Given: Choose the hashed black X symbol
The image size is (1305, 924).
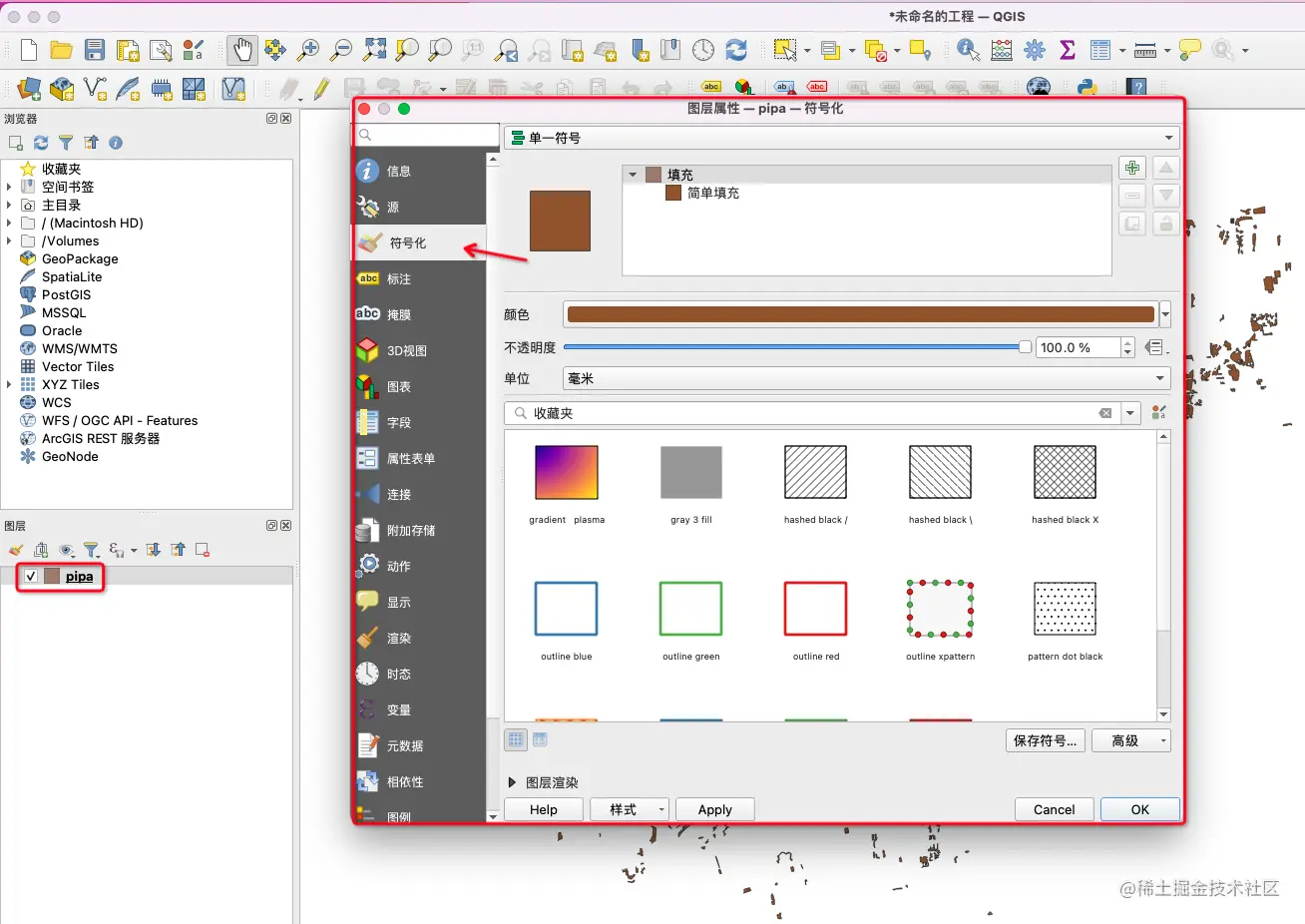Looking at the screenshot, I should tap(1066, 472).
